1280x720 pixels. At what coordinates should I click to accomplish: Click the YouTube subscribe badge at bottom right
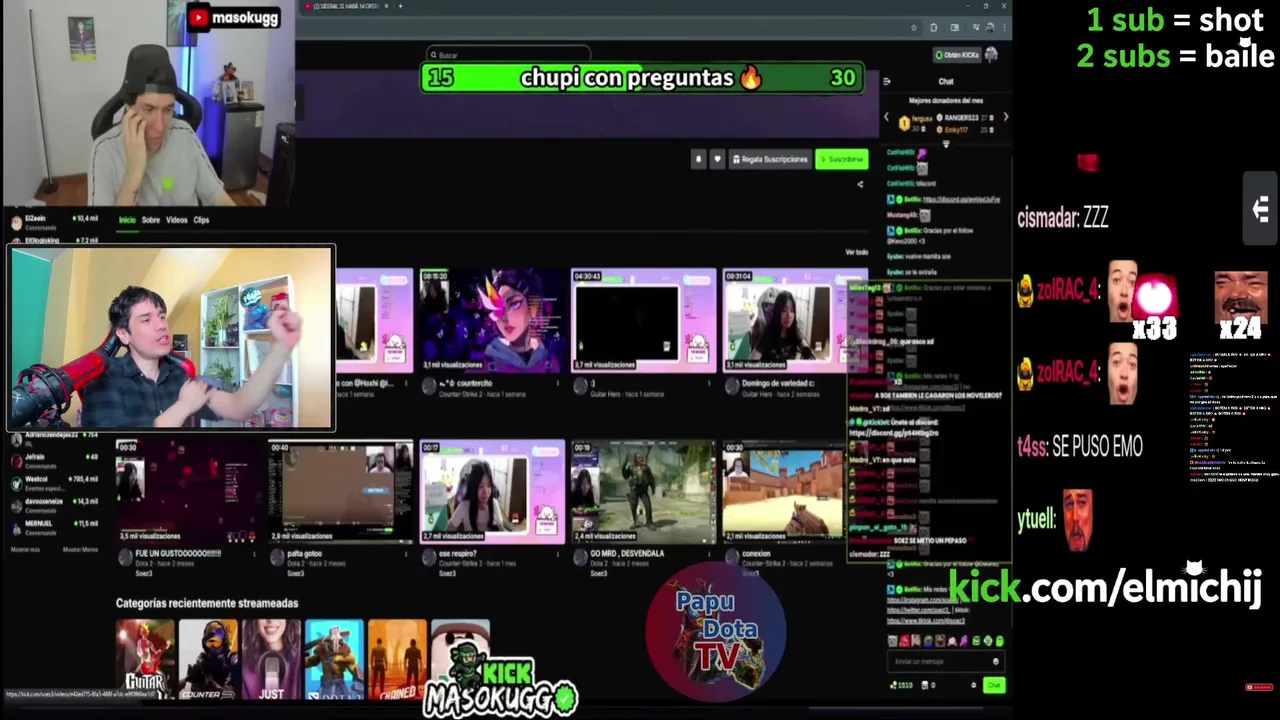coord(1258,687)
